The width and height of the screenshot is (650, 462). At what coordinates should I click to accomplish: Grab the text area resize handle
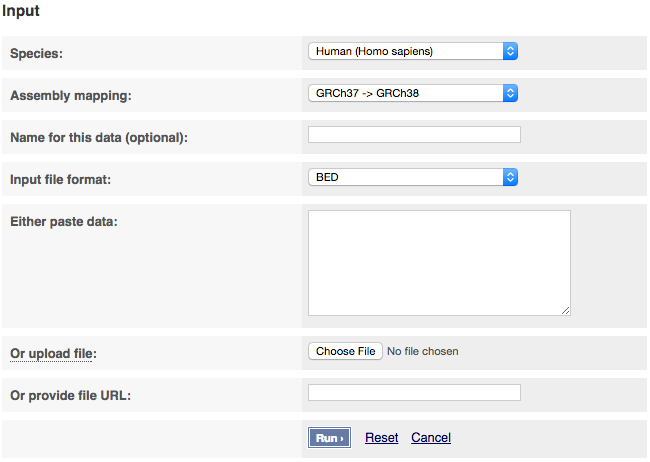[565, 311]
